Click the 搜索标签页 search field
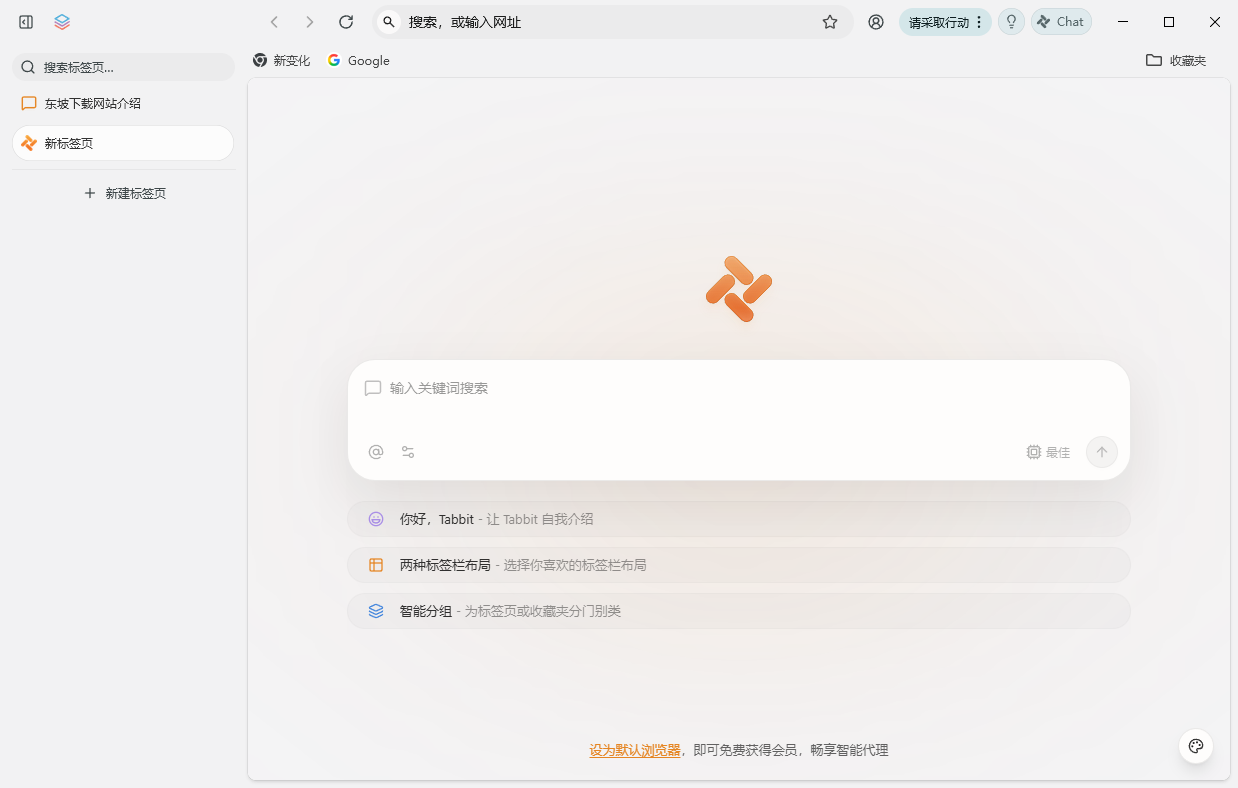This screenshot has width=1238, height=788. pos(123,66)
